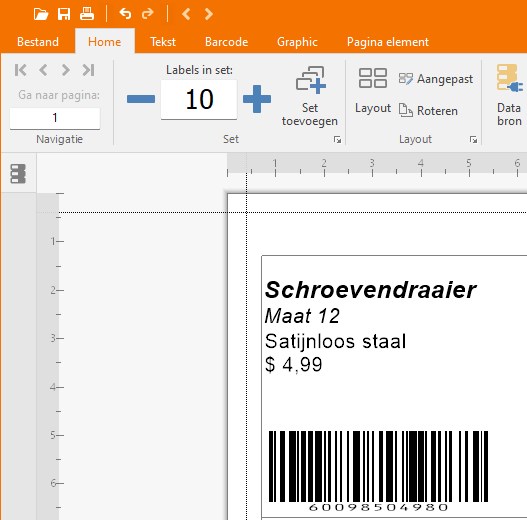527x520 pixels.
Task: Jump to first page in Navigatie
Action: (21, 70)
